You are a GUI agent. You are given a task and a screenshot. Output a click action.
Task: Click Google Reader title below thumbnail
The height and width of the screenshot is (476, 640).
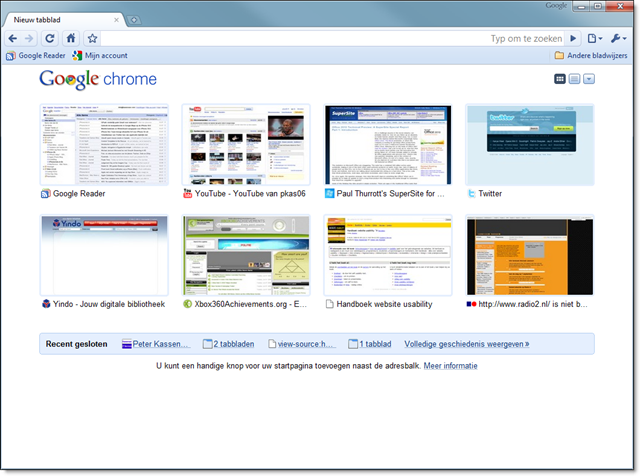coord(79,194)
